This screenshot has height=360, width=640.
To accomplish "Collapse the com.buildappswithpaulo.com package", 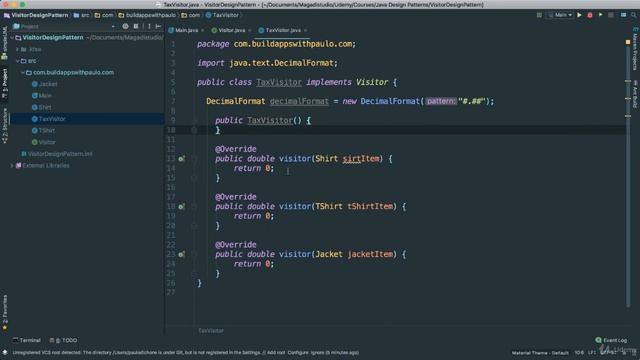I will [23, 72].
